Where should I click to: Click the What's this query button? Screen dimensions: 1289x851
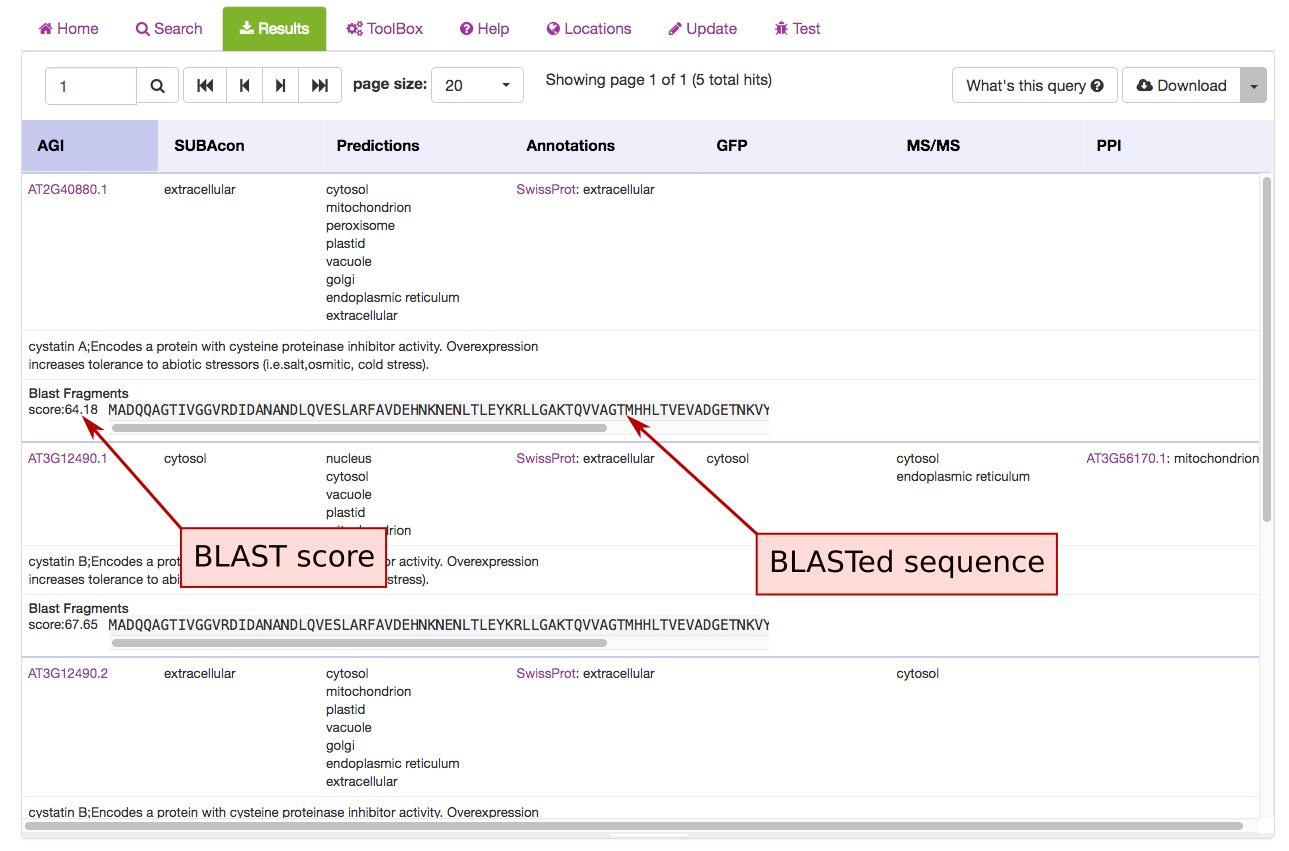[1034, 86]
